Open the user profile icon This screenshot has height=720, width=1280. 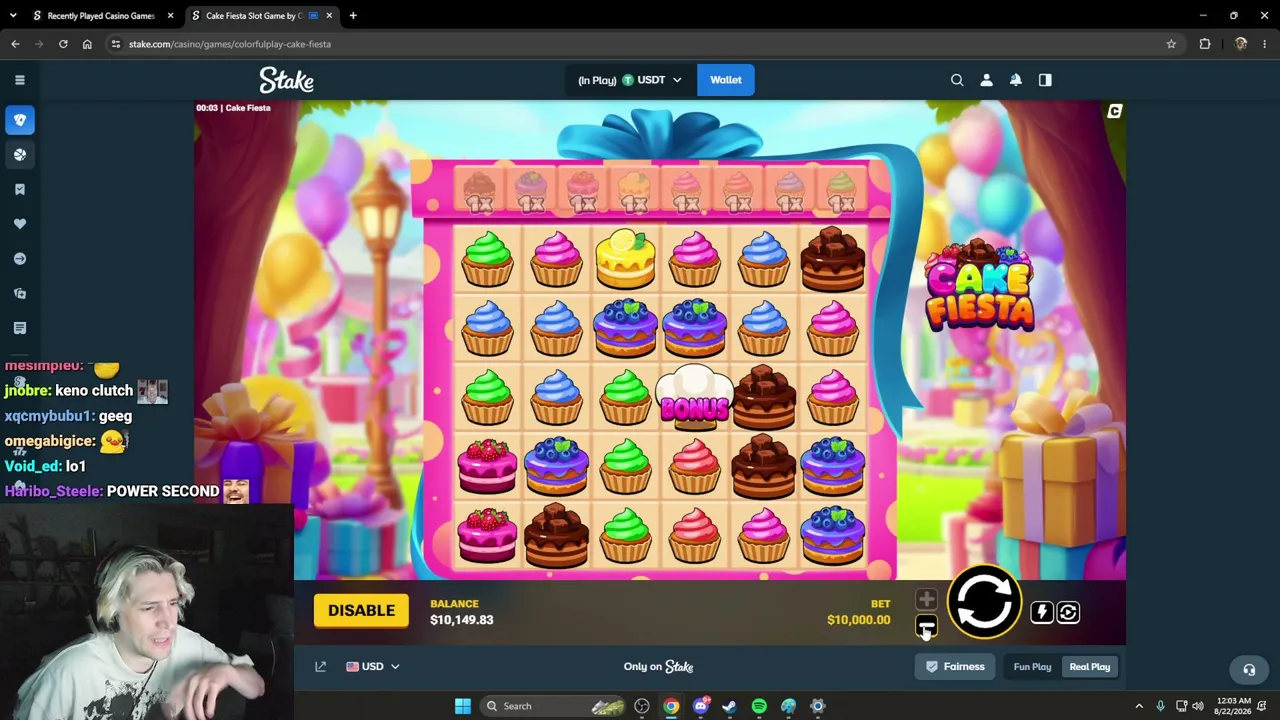986,80
